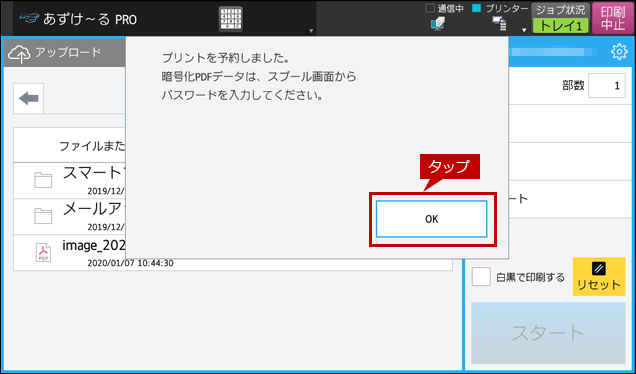The height and width of the screenshot is (374, 636).
Task: Click the プリンター status icon
Action: (499, 24)
